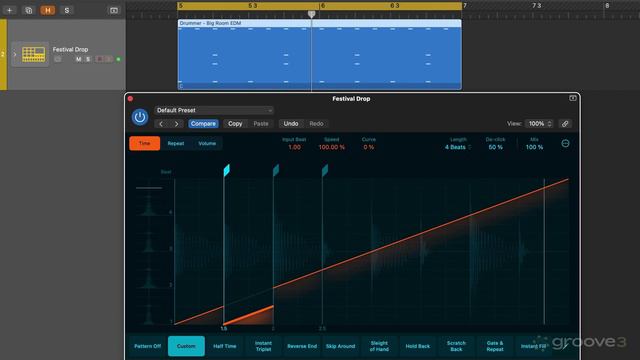Click the plugin window expand icon top right

(573, 98)
